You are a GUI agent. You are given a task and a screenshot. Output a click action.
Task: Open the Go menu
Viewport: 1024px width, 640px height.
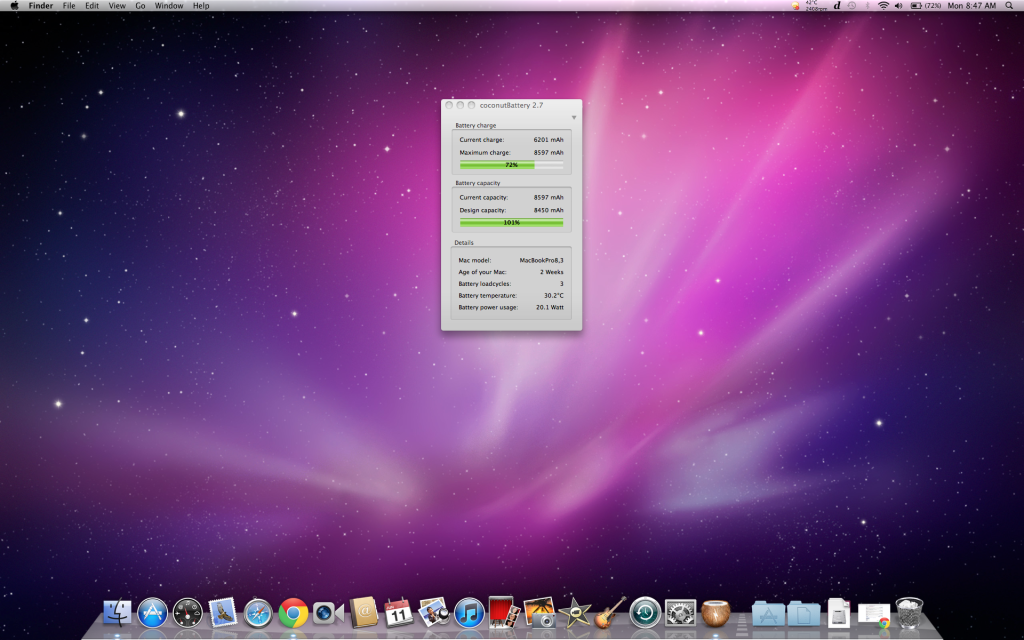(140, 6)
